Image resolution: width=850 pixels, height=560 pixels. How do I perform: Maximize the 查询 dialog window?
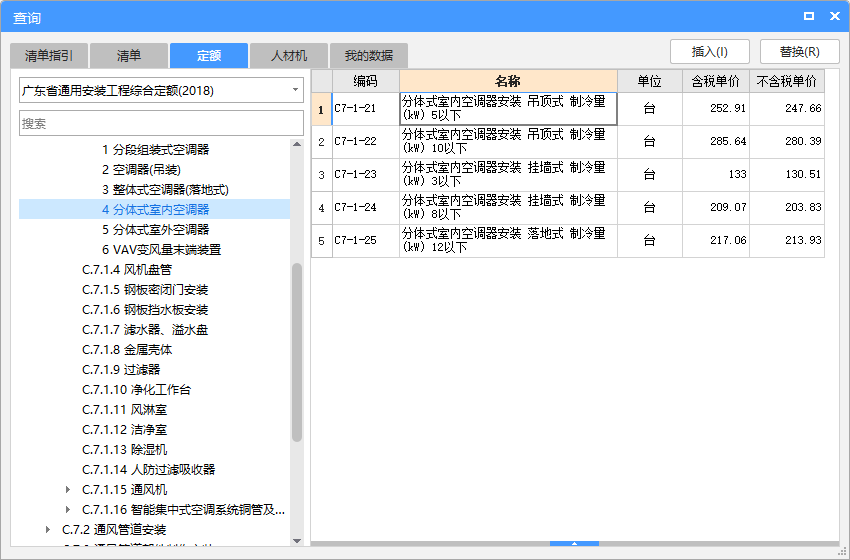(x=809, y=16)
